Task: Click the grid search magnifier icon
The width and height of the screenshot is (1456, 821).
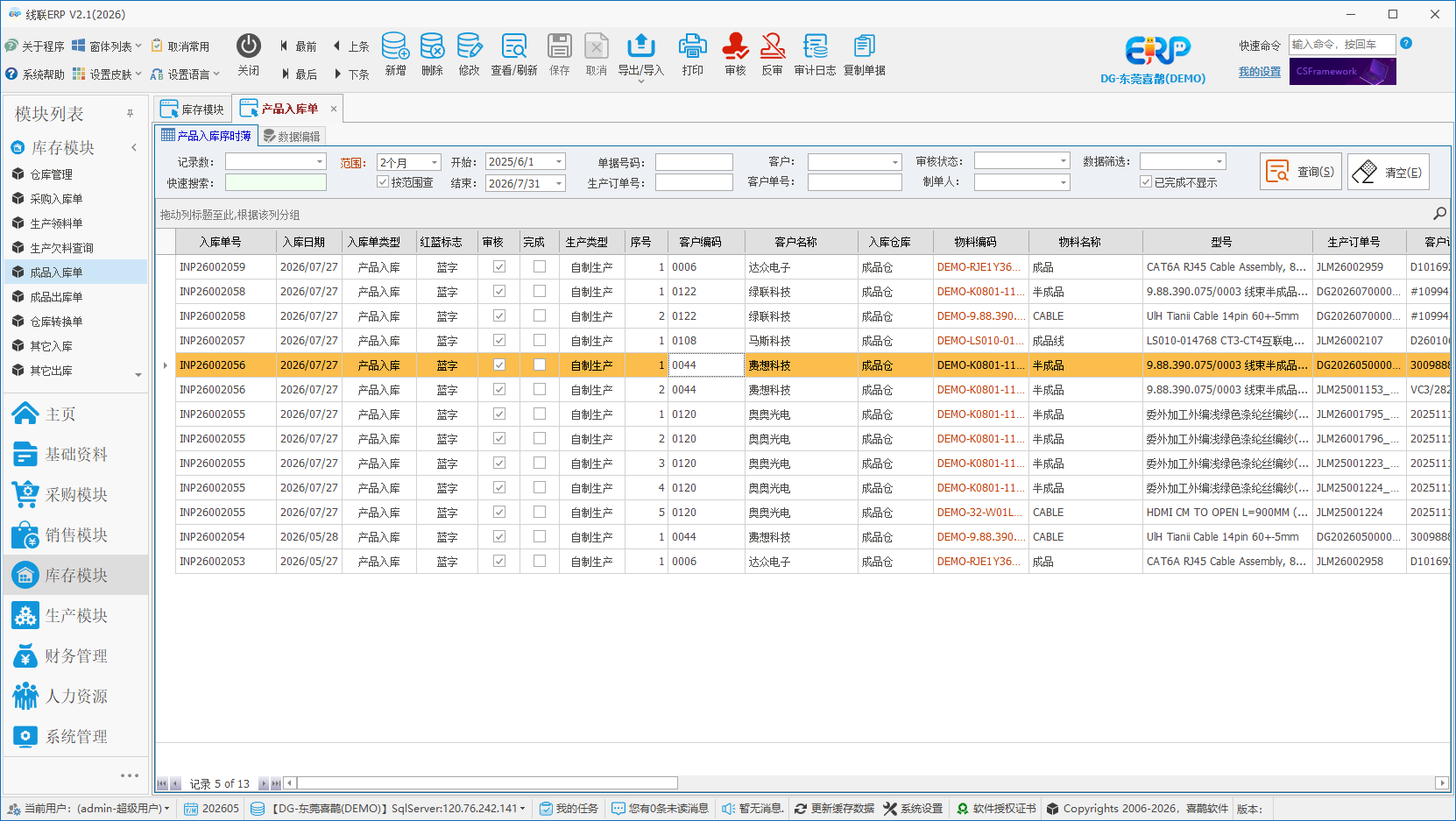Action: click(x=1439, y=214)
